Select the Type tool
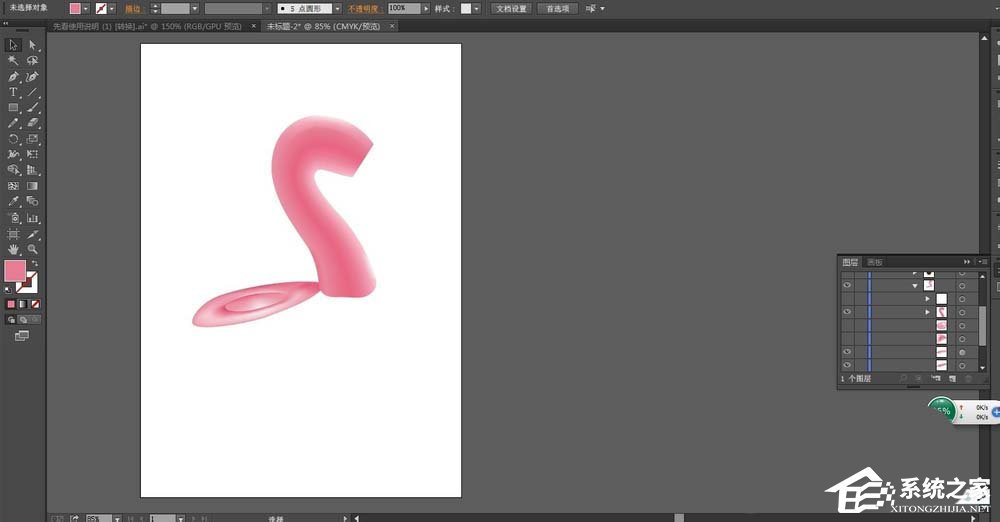1000x522 pixels. click(14, 92)
